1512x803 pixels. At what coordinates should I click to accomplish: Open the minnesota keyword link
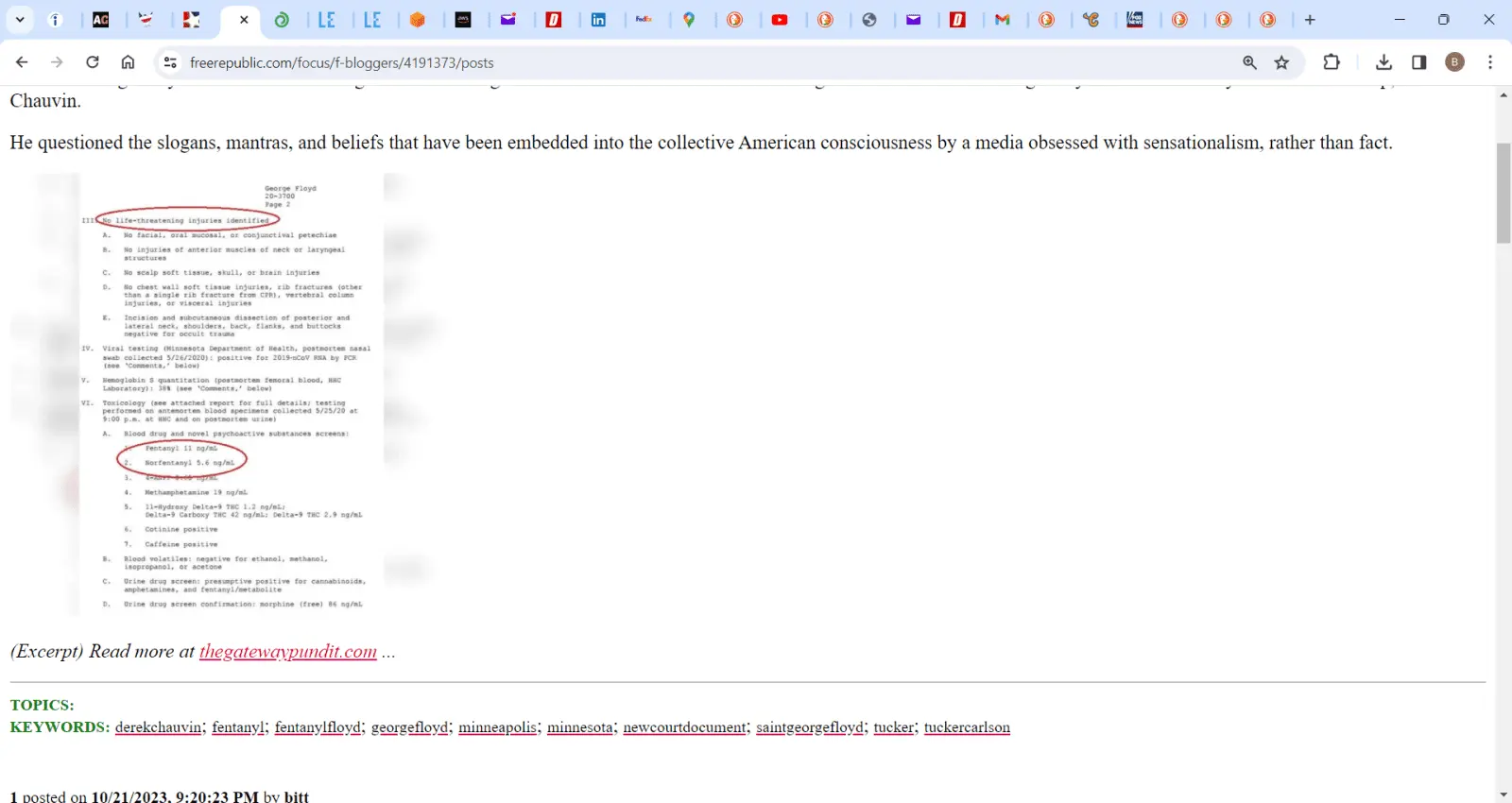580,727
